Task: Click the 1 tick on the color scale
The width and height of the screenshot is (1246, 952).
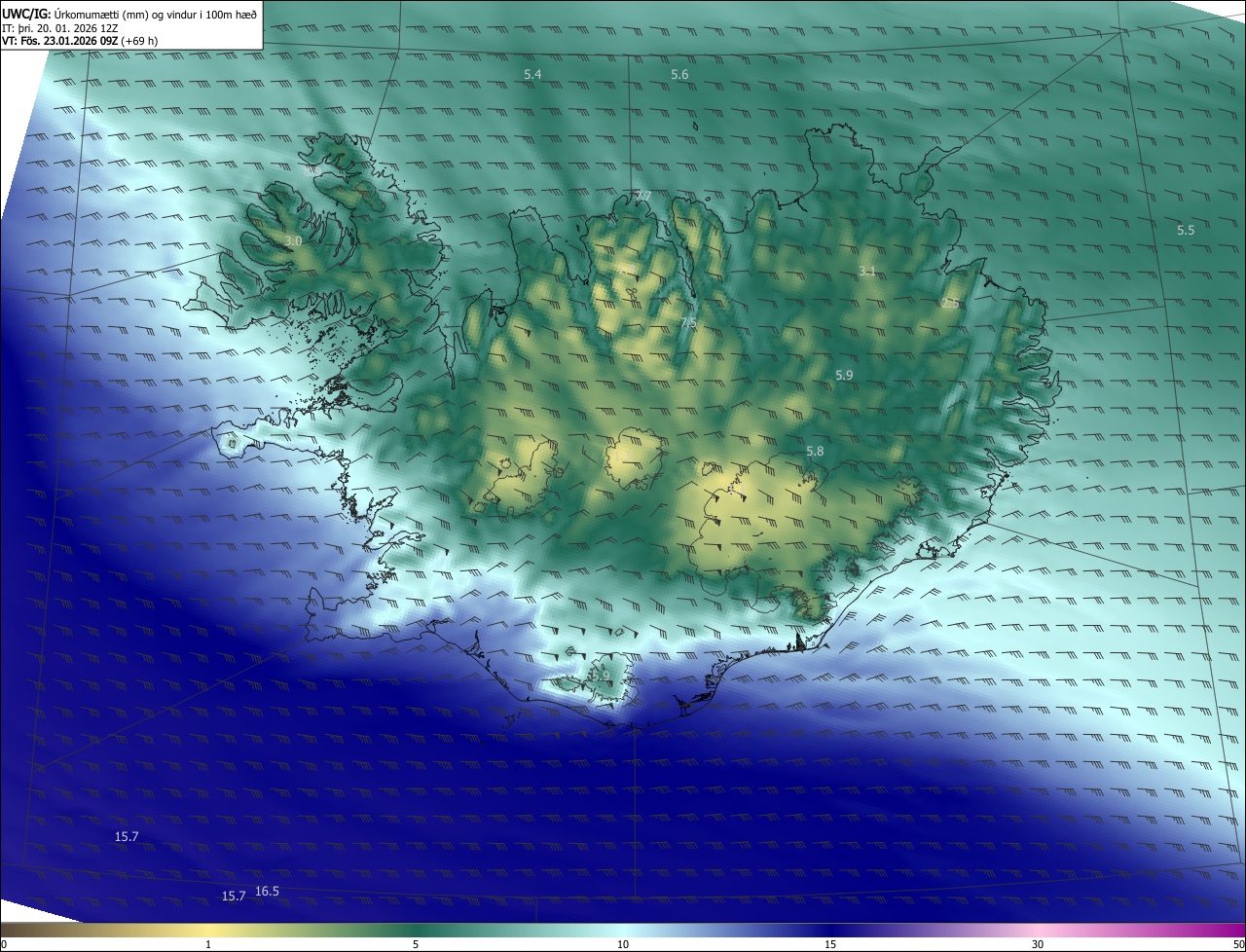Action: (x=208, y=944)
